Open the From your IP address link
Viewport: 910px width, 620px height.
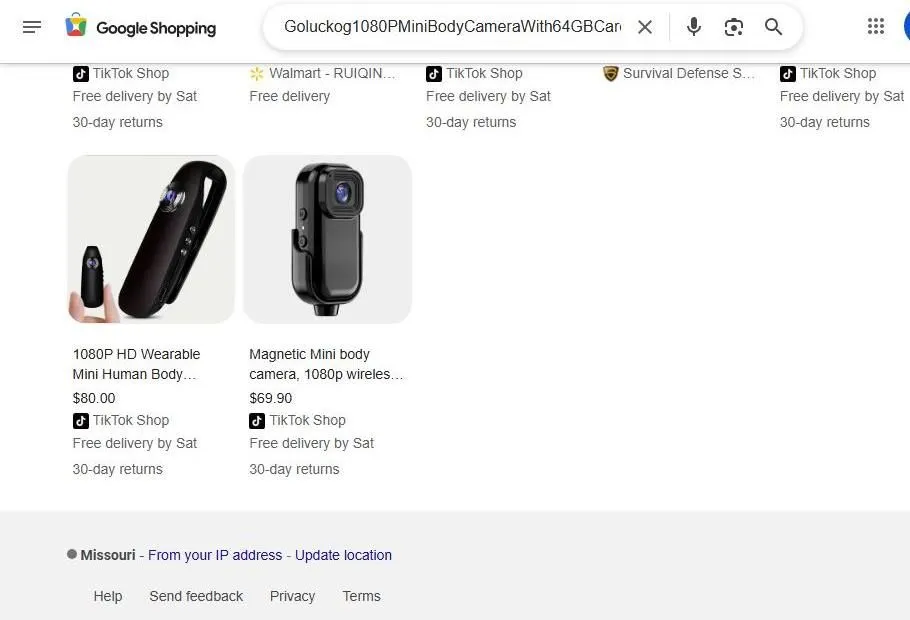click(x=214, y=555)
